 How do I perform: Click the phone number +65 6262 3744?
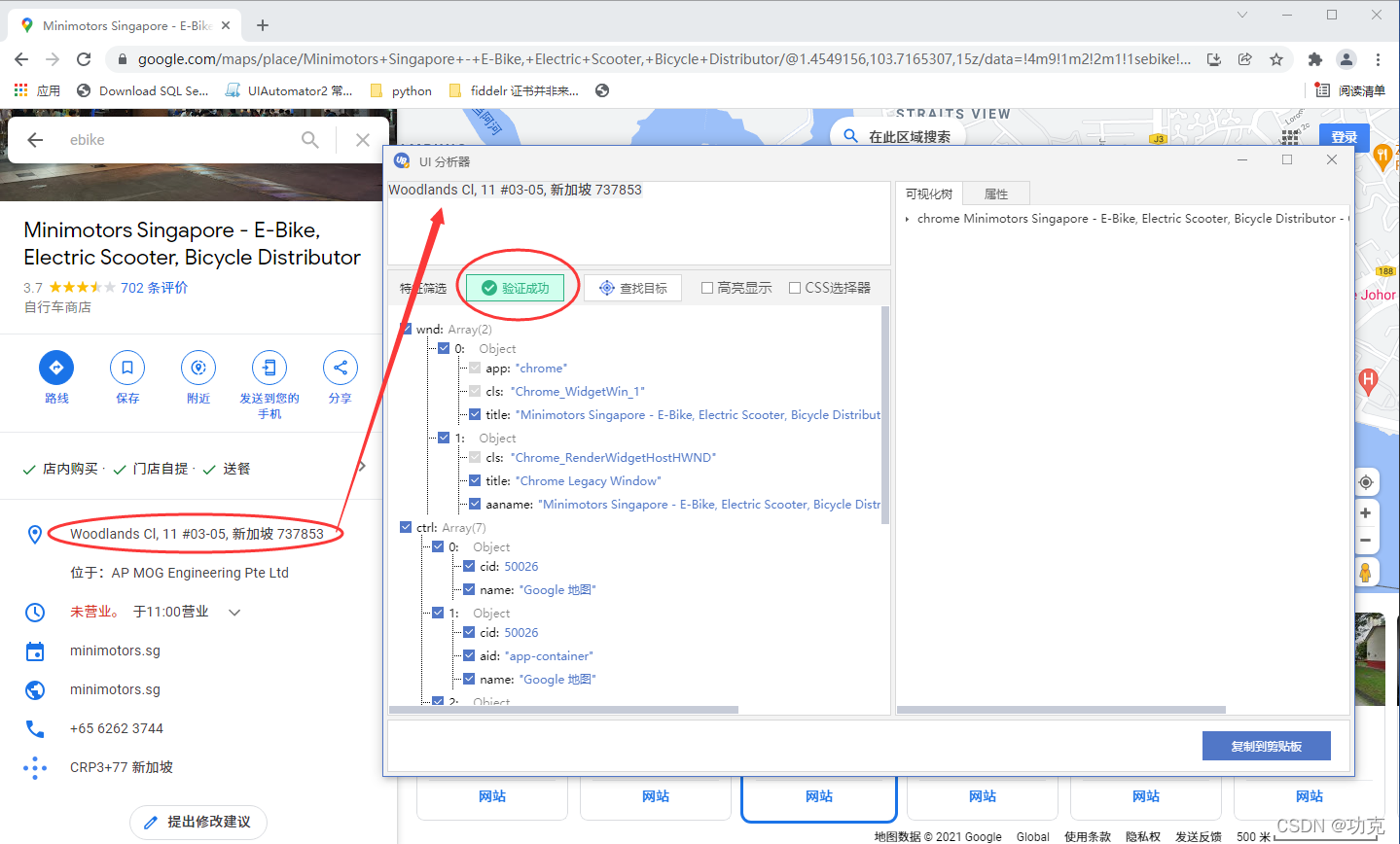pos(117,728)
